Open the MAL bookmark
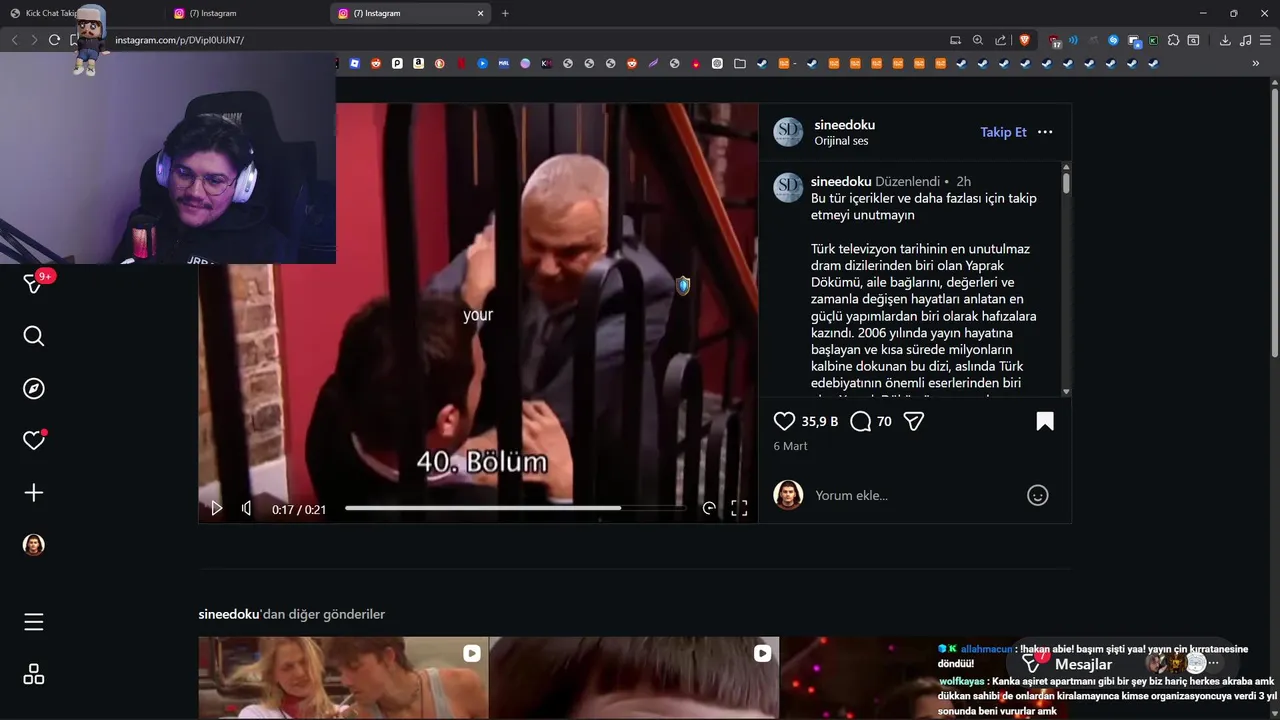The height and width of the screenshot is (720, 1280). coord(503,63)
